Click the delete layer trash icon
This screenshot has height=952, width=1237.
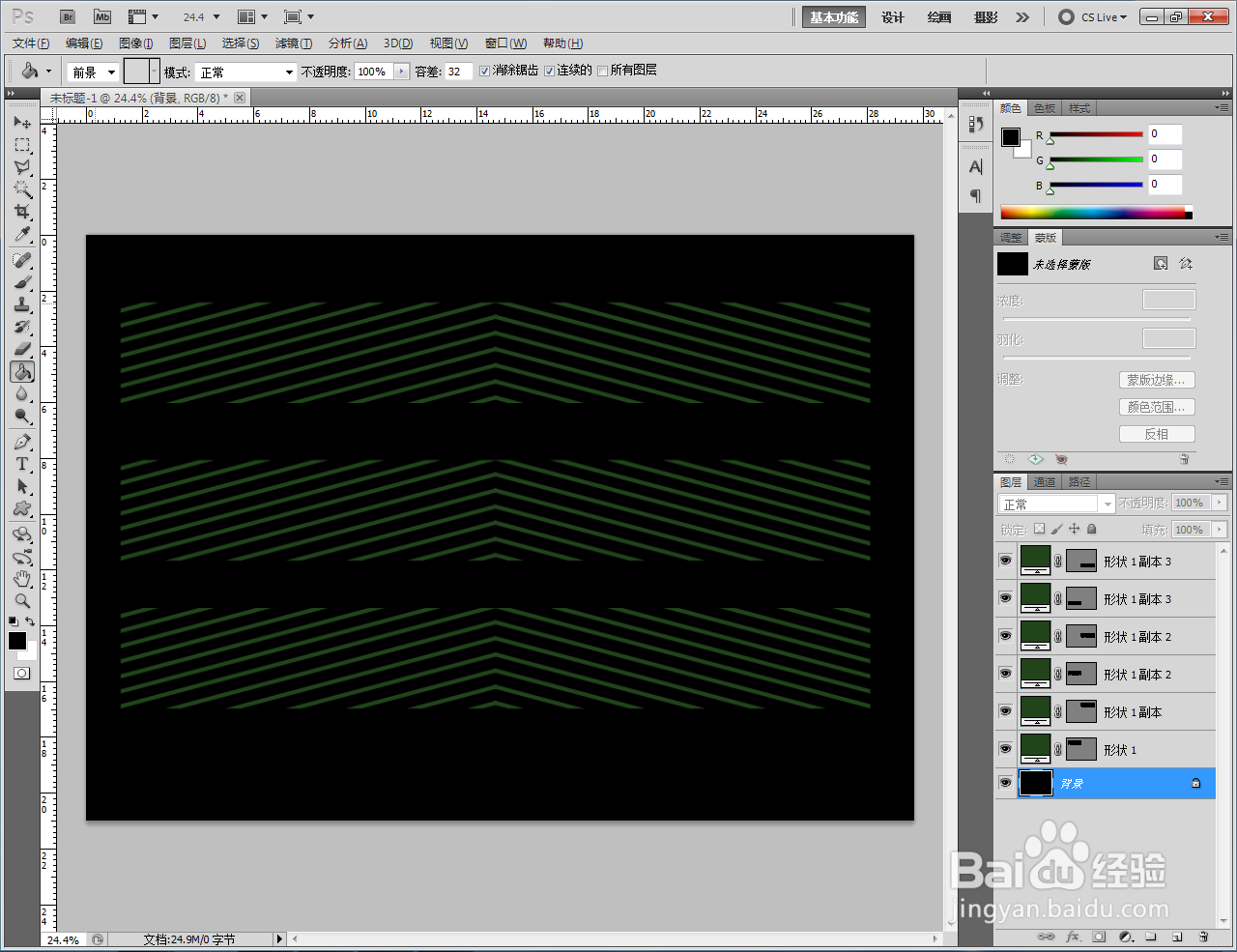coord(1203,937)
